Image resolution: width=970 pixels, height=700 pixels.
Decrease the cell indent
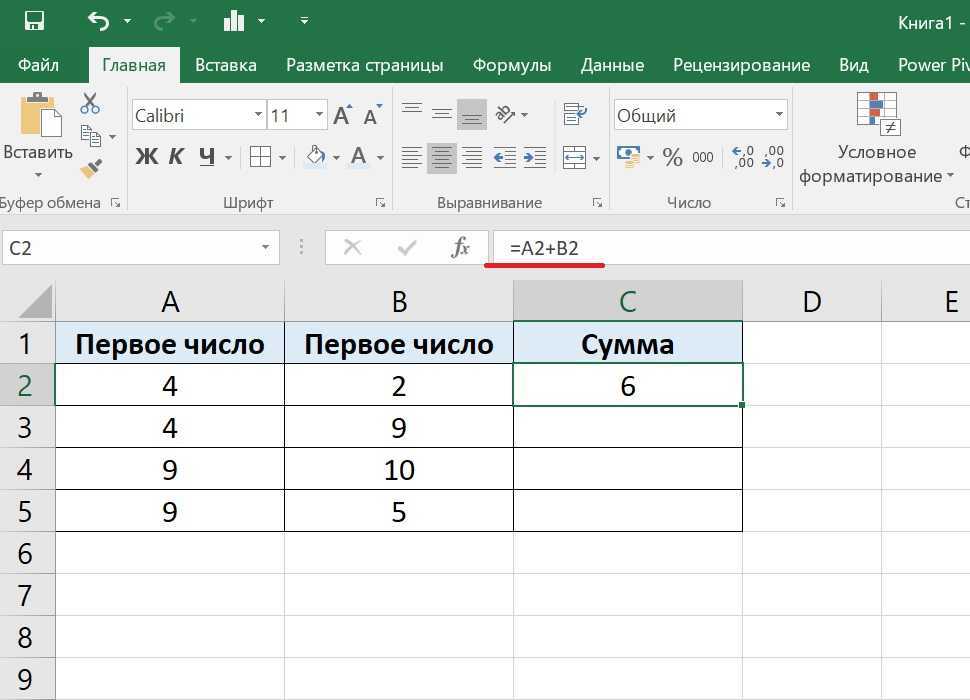coord(505,157)
